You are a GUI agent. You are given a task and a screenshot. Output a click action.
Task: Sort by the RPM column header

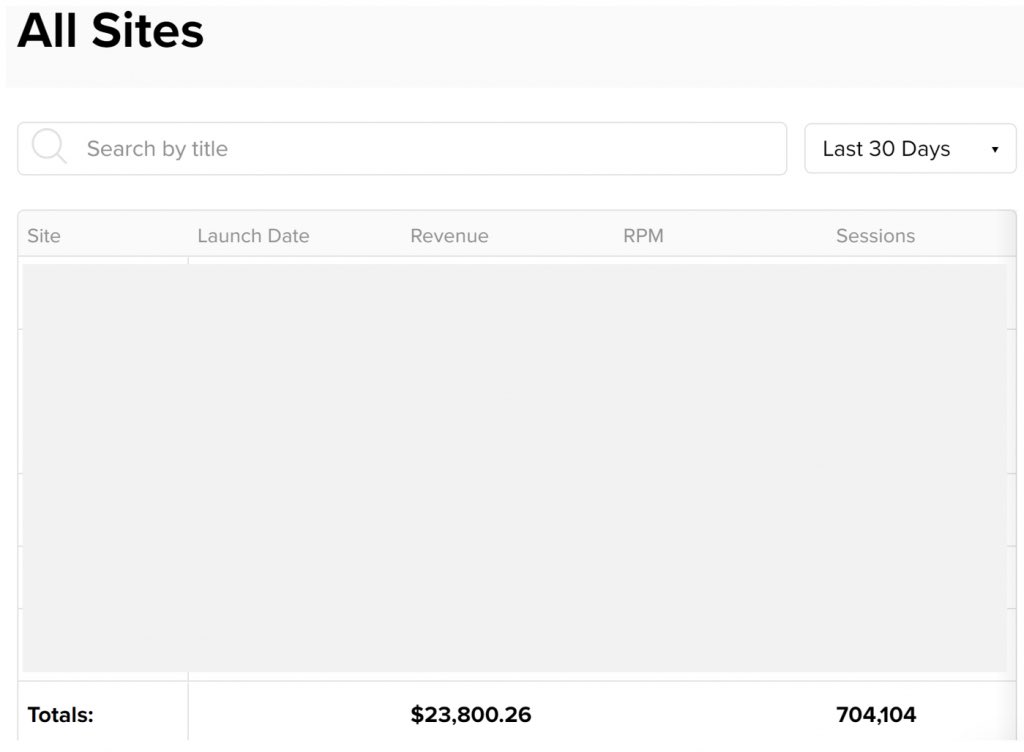[x=643, y=236]
